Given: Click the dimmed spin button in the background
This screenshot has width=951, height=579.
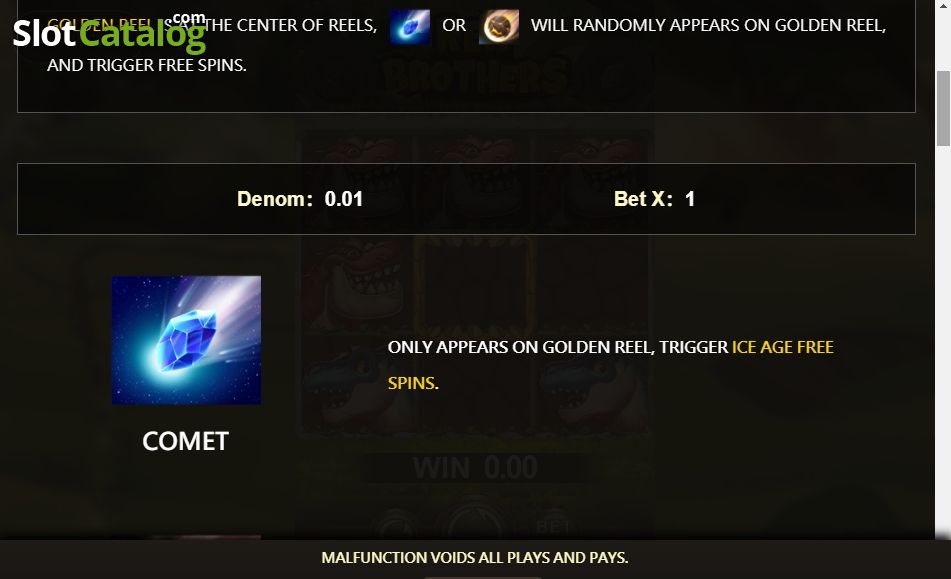Looking at the screenshot, I should coord(476,521).
